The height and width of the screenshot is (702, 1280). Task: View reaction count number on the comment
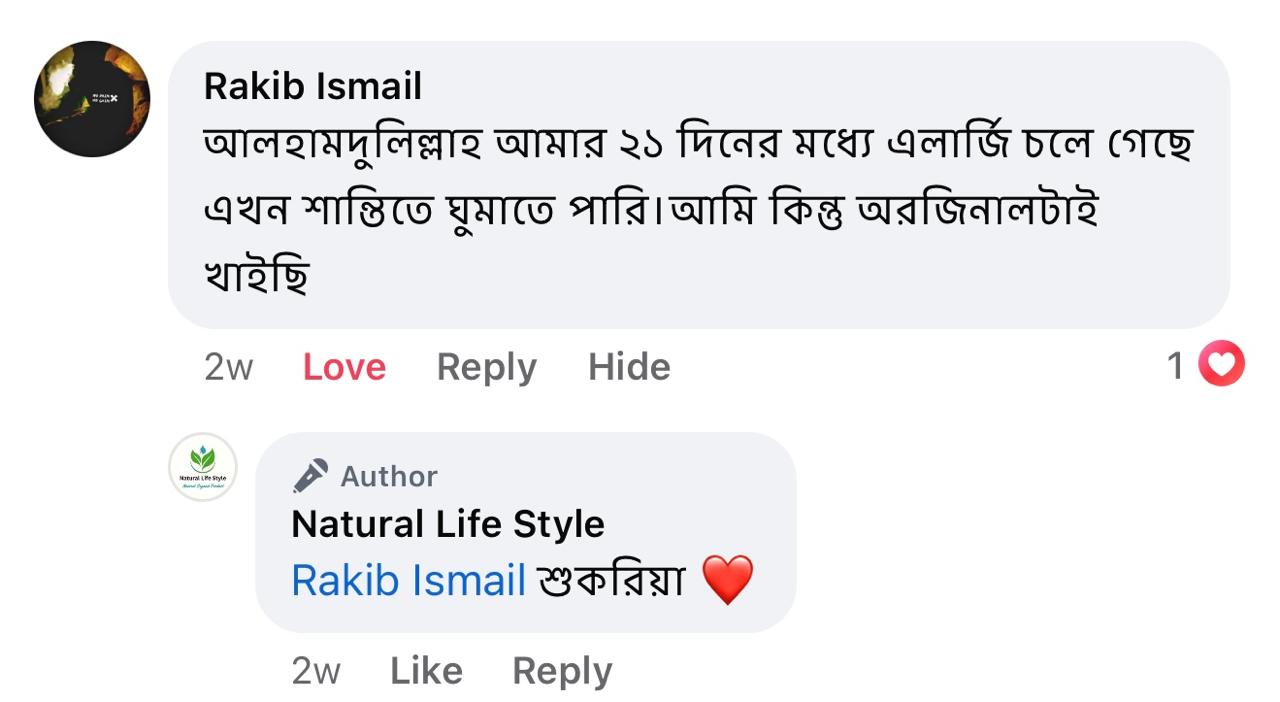(x=1176, y=366)
